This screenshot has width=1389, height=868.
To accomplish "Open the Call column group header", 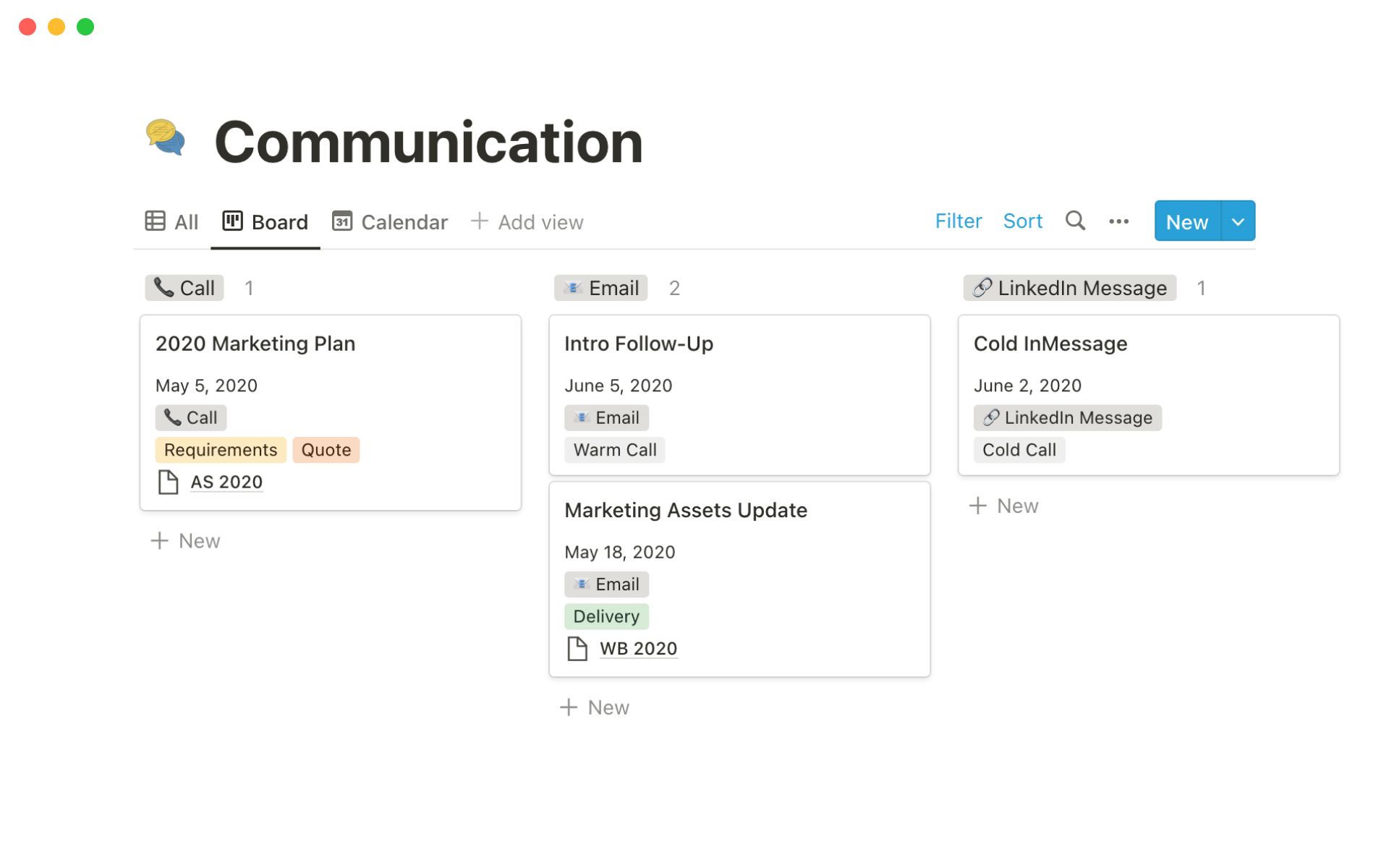I will coord(184,288).
